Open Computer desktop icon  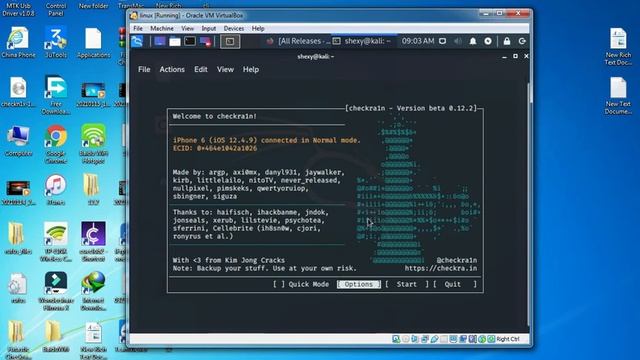tap(18, 141)
